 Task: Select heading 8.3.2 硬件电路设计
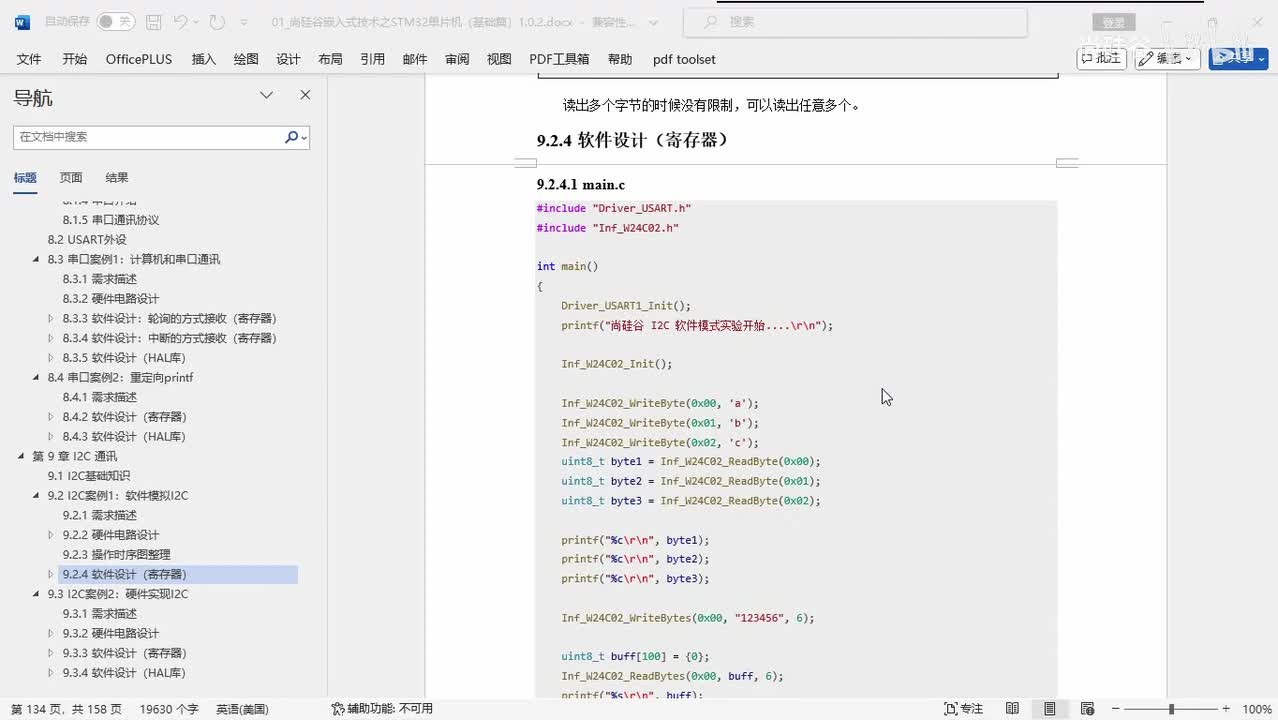coord(111,299)
